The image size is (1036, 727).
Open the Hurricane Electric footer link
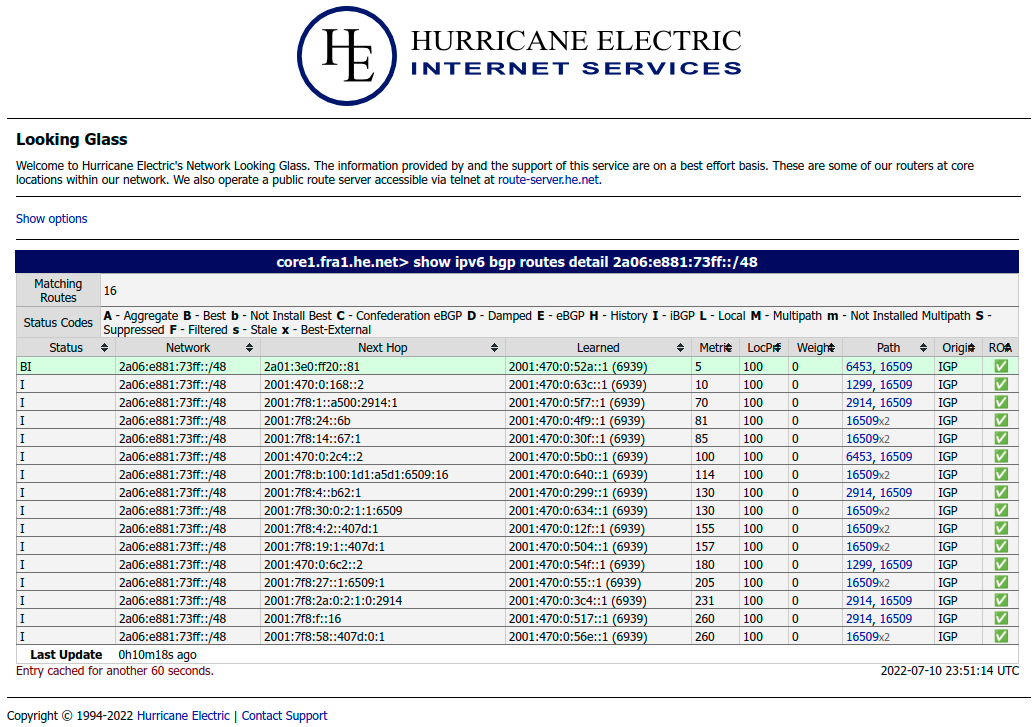click(x=183, y=716)
